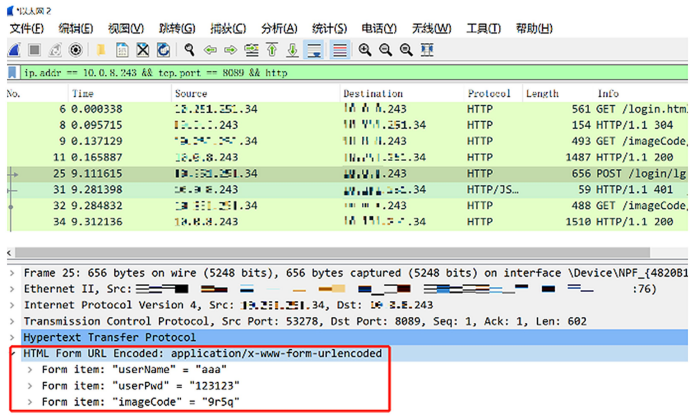
Task: Open the 捕获(C) menu
Action: 228,29
